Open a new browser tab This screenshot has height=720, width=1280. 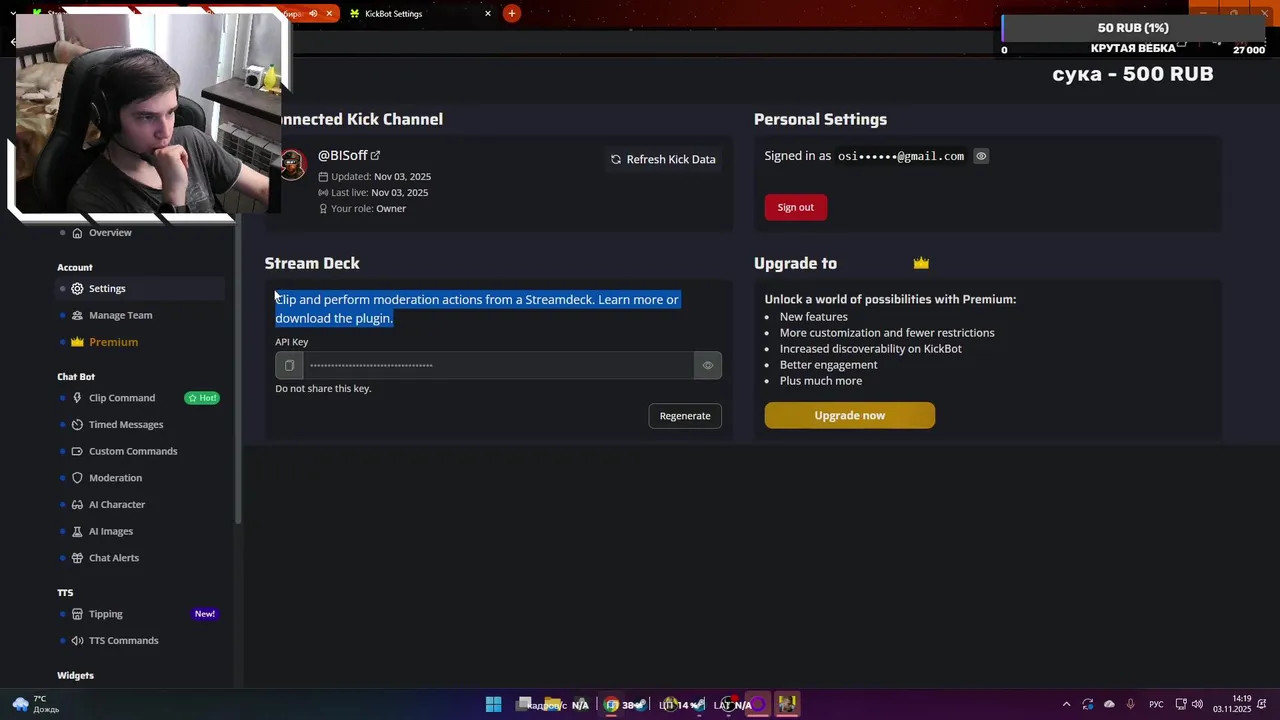pyautogui.click(x=512, y=13)
